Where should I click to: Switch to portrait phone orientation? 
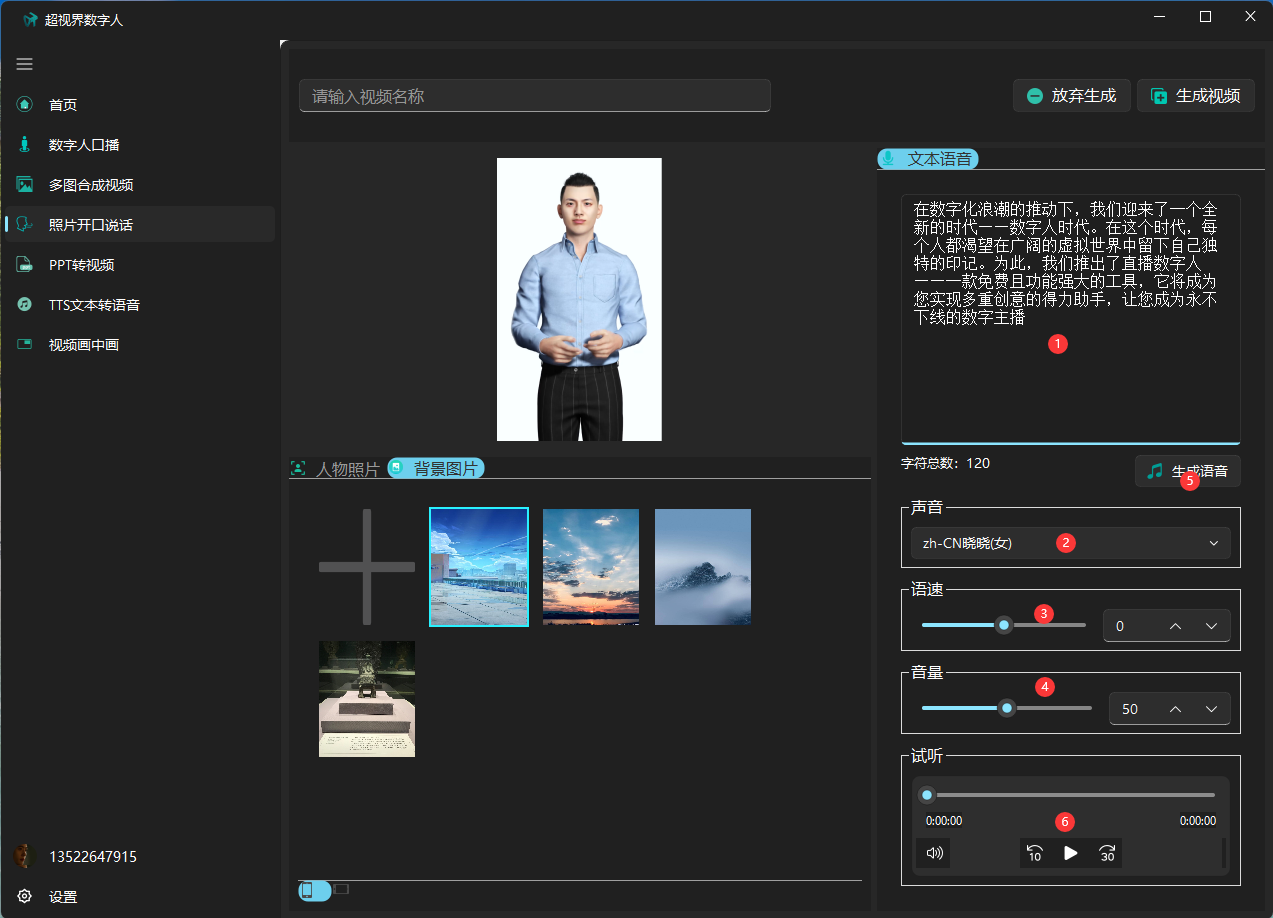309,890
